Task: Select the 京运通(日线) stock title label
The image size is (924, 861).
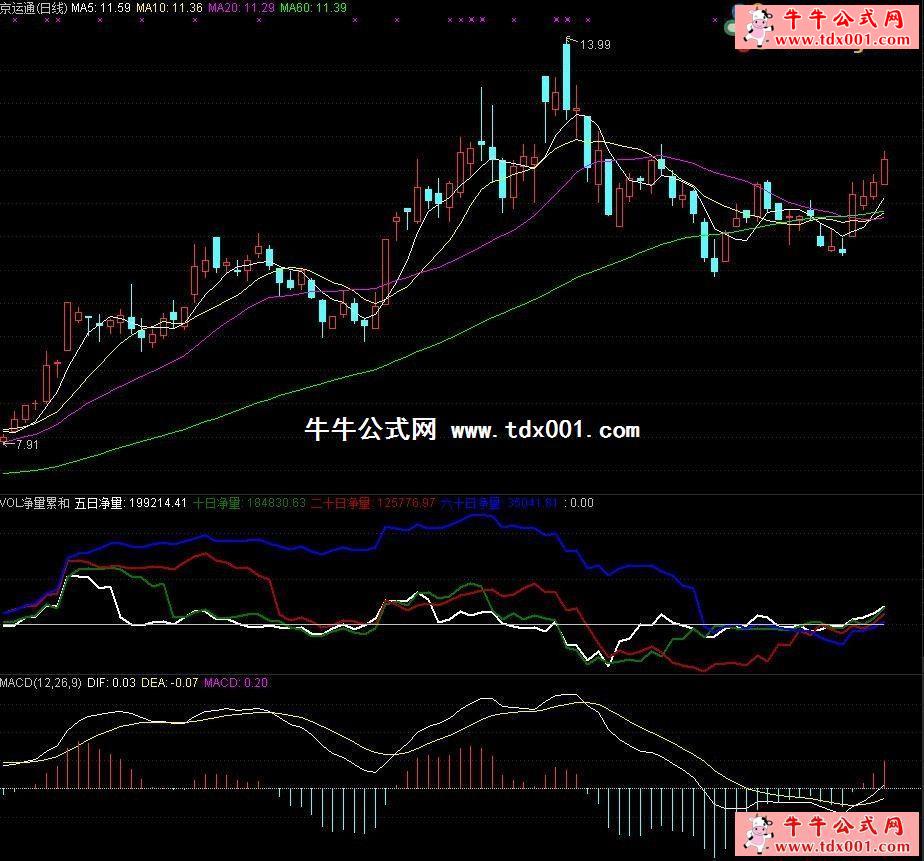Action: [x=32, y=8]
